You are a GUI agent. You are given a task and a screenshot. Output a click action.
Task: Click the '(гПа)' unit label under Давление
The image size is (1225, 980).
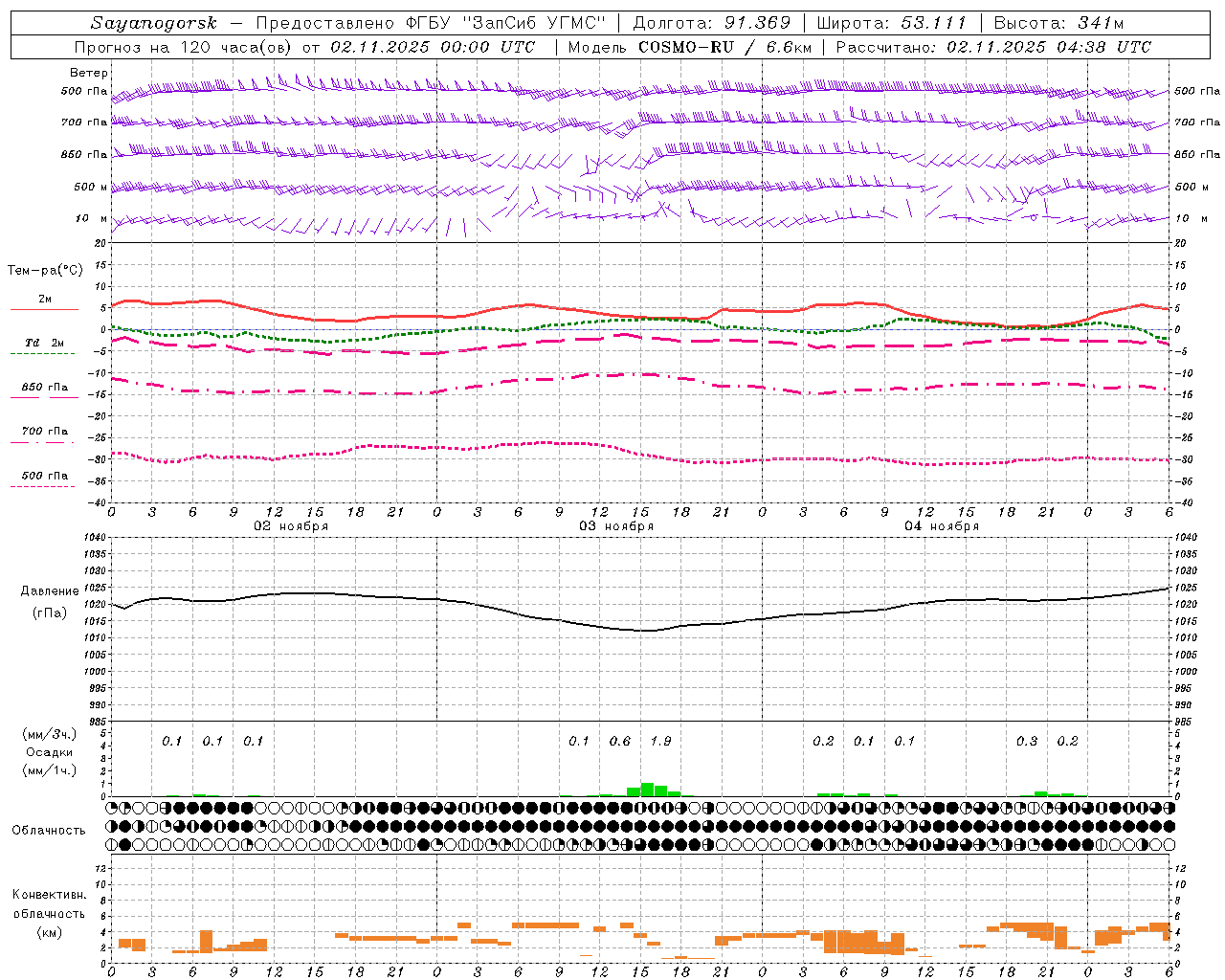click(50, 612)
